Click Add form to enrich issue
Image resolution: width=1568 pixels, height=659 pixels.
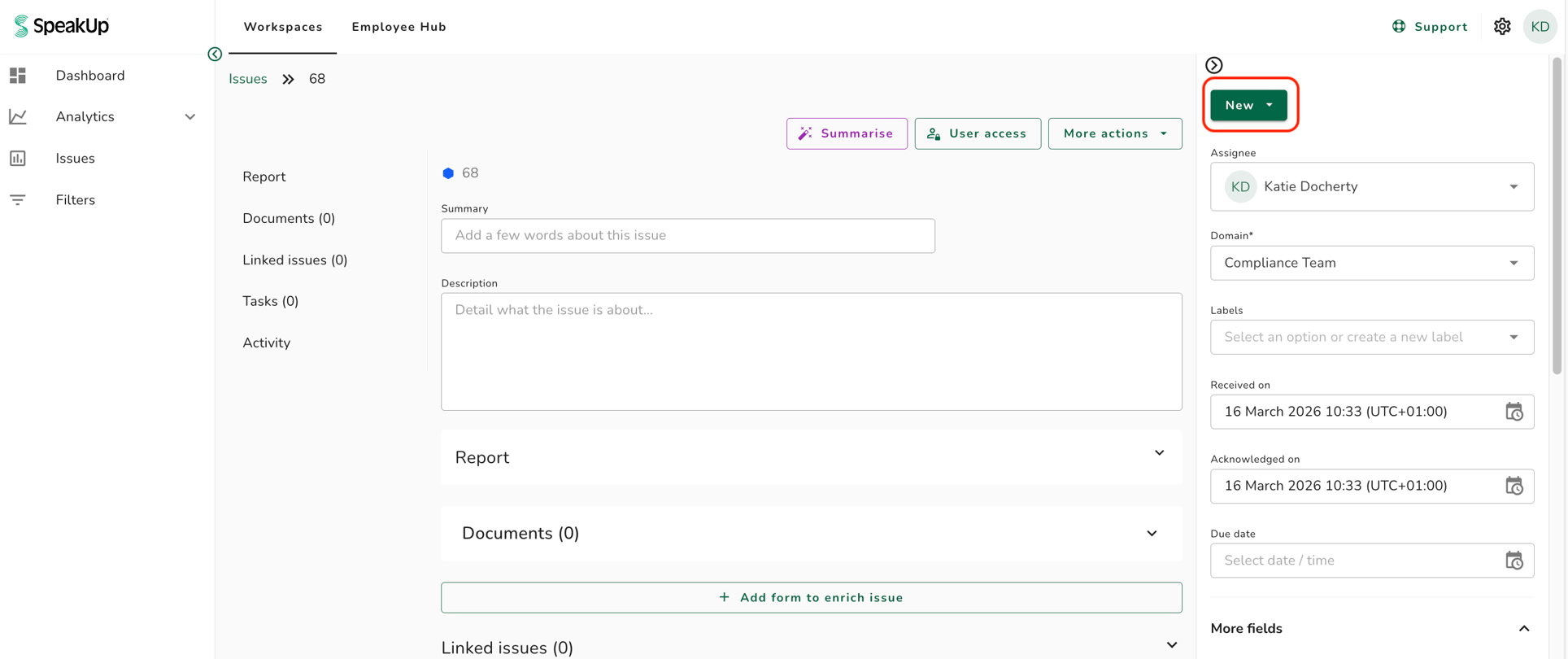[812, 597]
